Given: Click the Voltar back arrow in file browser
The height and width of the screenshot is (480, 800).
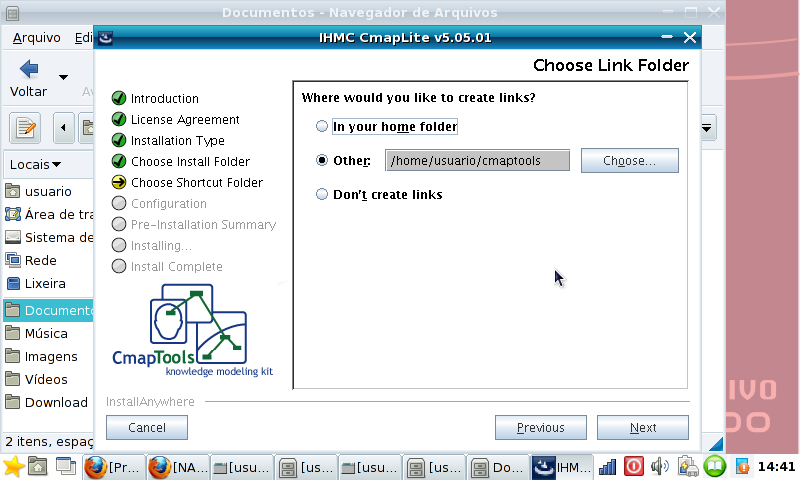Looking at the screenshot, I should click(x=29, y=69).
